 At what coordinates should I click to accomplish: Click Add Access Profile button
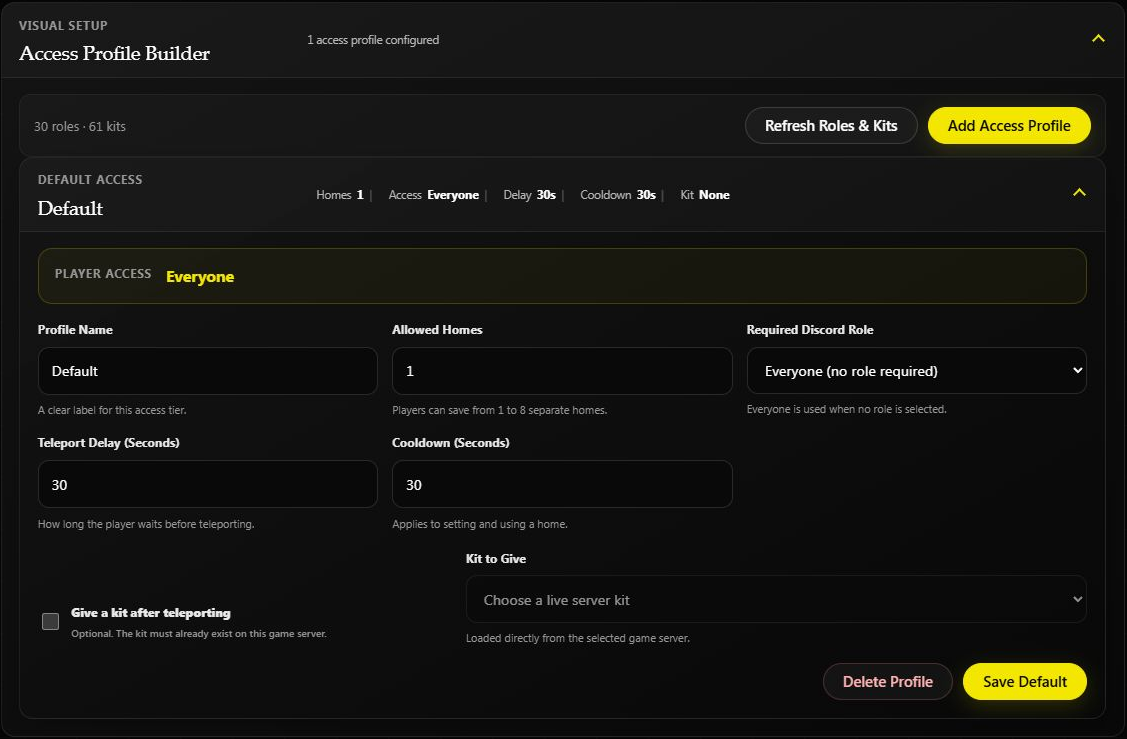click(x=1009, y=126)
